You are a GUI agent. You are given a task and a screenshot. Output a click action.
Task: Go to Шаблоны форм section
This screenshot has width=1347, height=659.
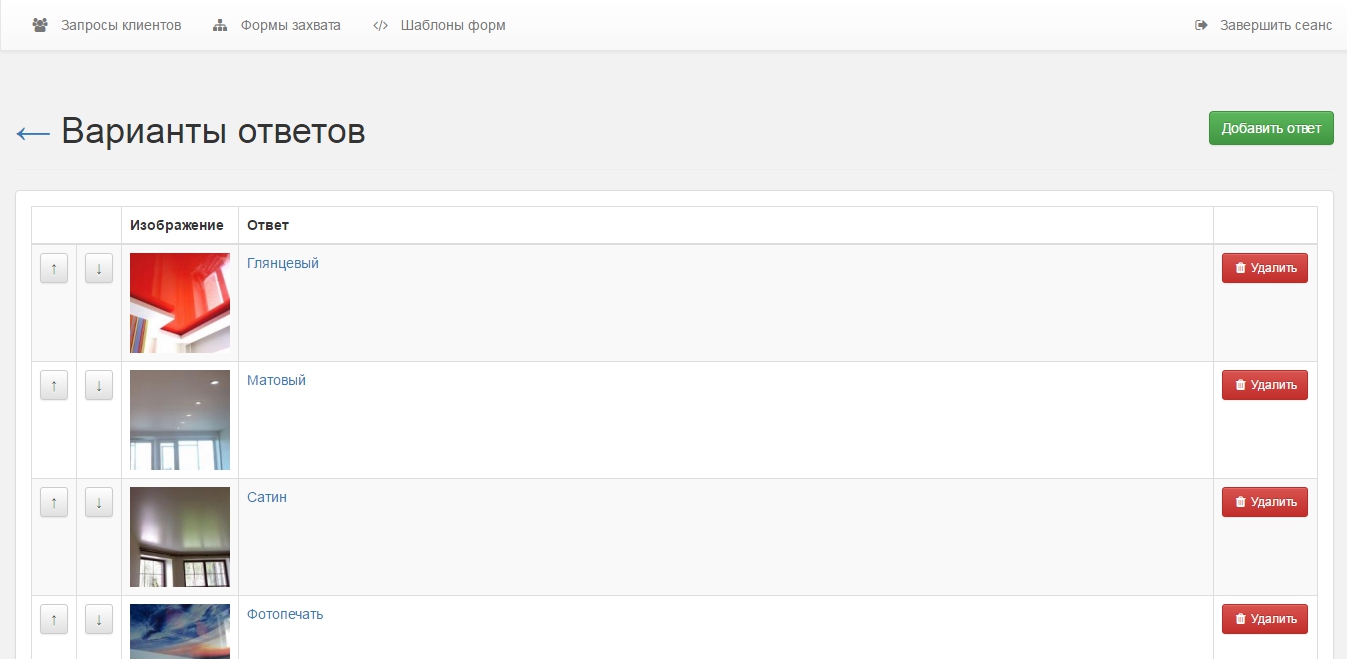coord(439,25)
